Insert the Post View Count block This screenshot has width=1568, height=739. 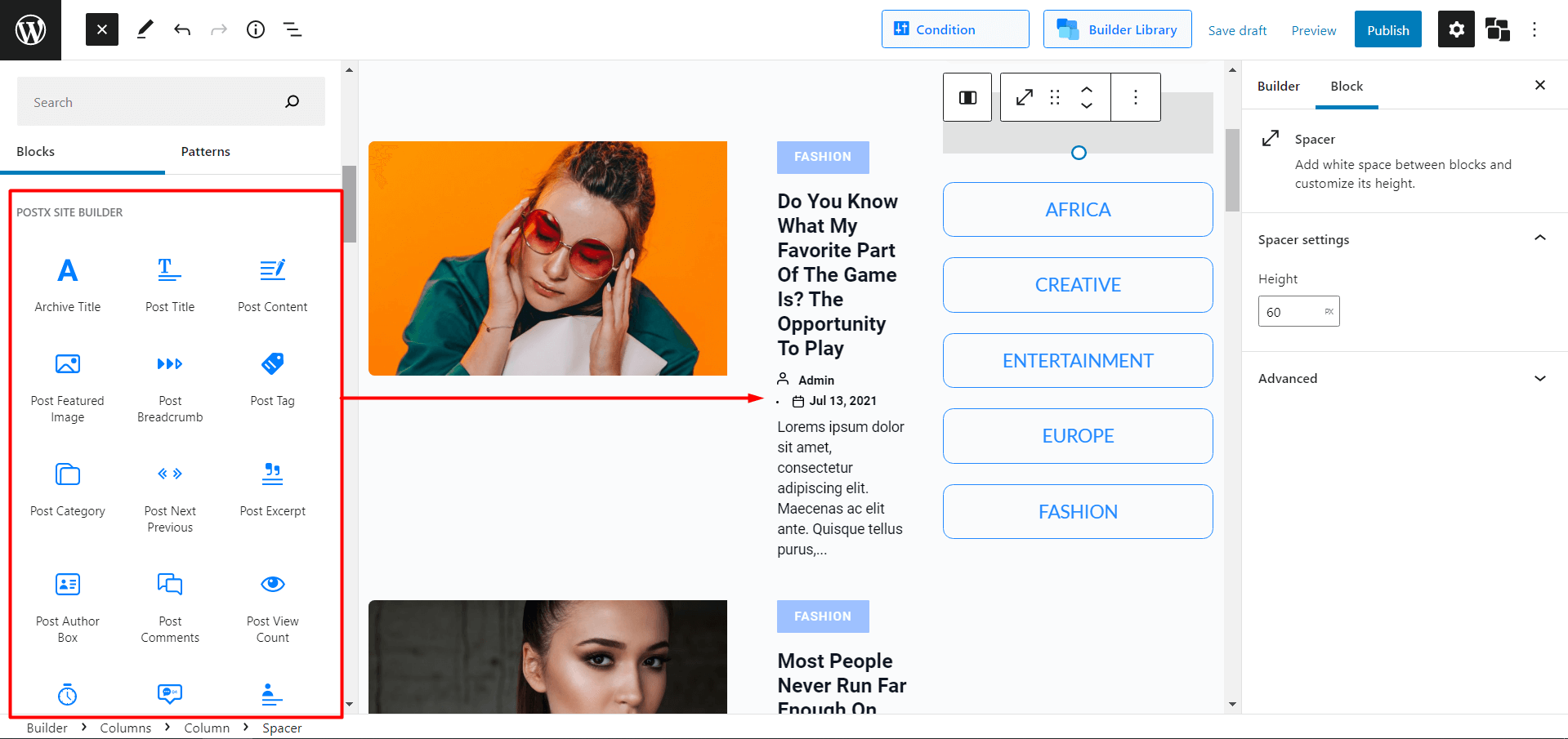(x=272, y=606)
